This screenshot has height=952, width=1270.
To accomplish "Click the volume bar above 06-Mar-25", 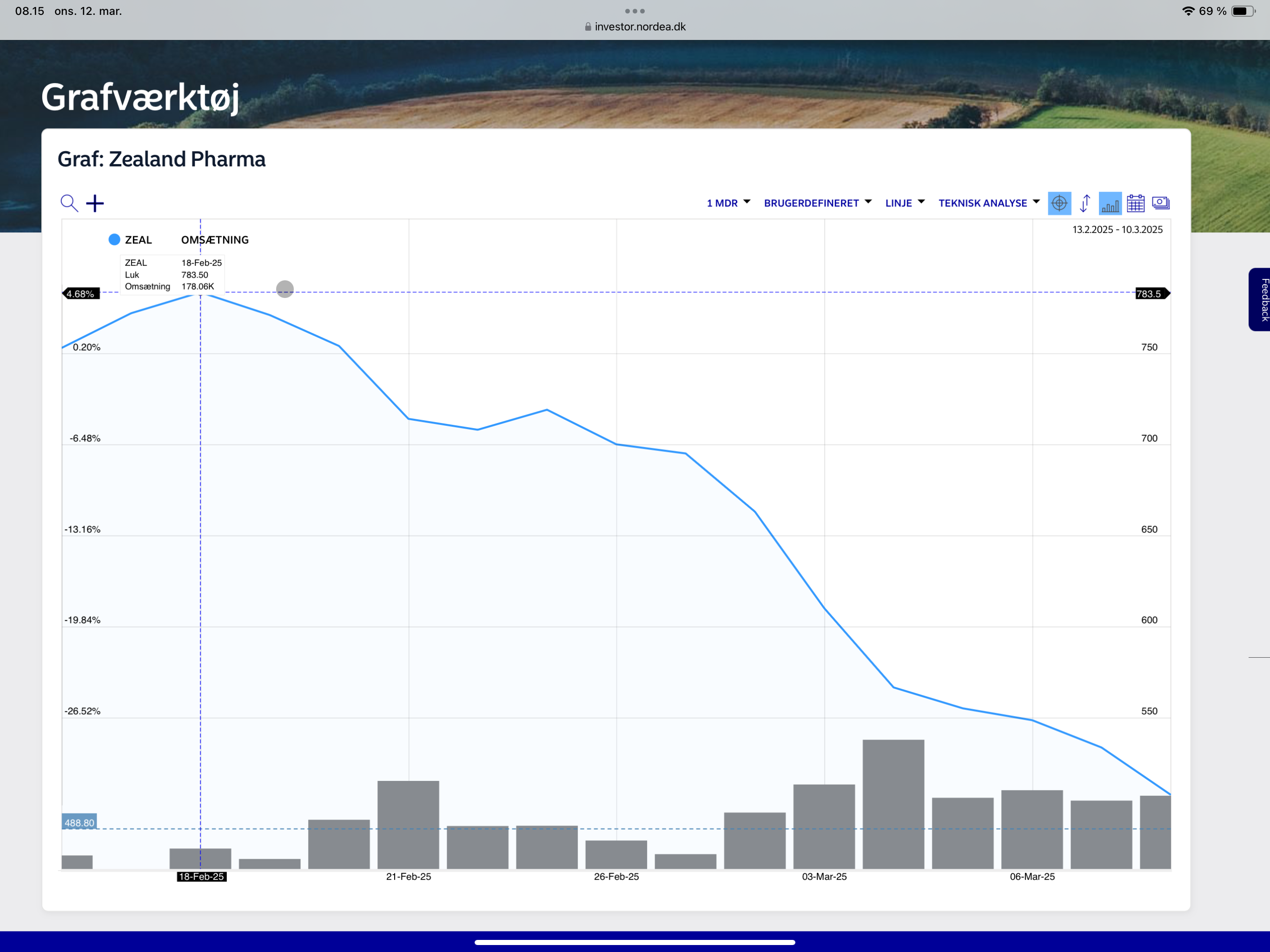I will point(1032,830).
